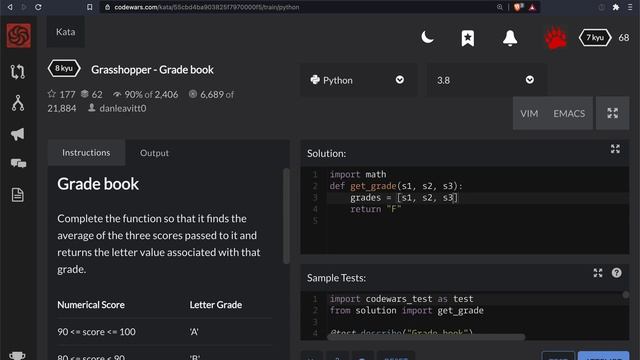Click the 8 kyu kata rank badge
The height and width of the screenshot is (360, 640).
coord(64,68)
